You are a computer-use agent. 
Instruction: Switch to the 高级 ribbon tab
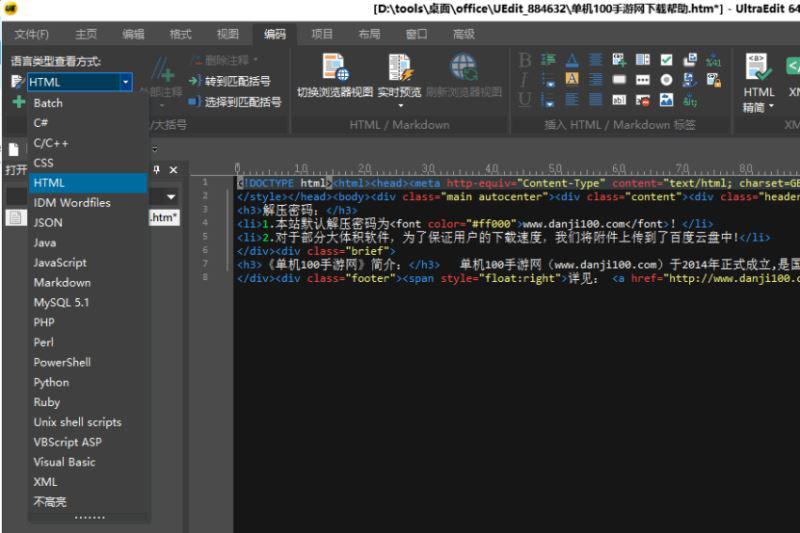[464, 34]
